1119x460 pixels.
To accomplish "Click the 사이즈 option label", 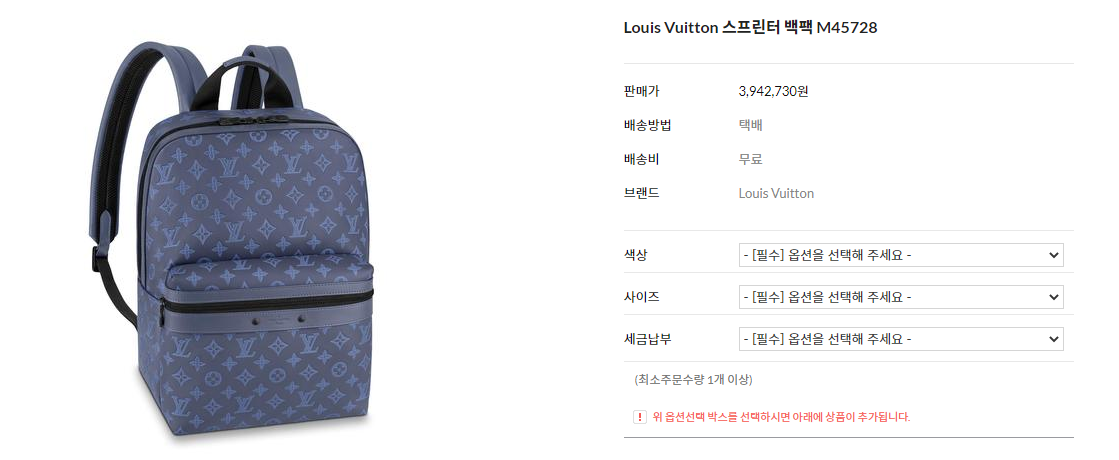I will pyautogui.click(x=641, y=297).
